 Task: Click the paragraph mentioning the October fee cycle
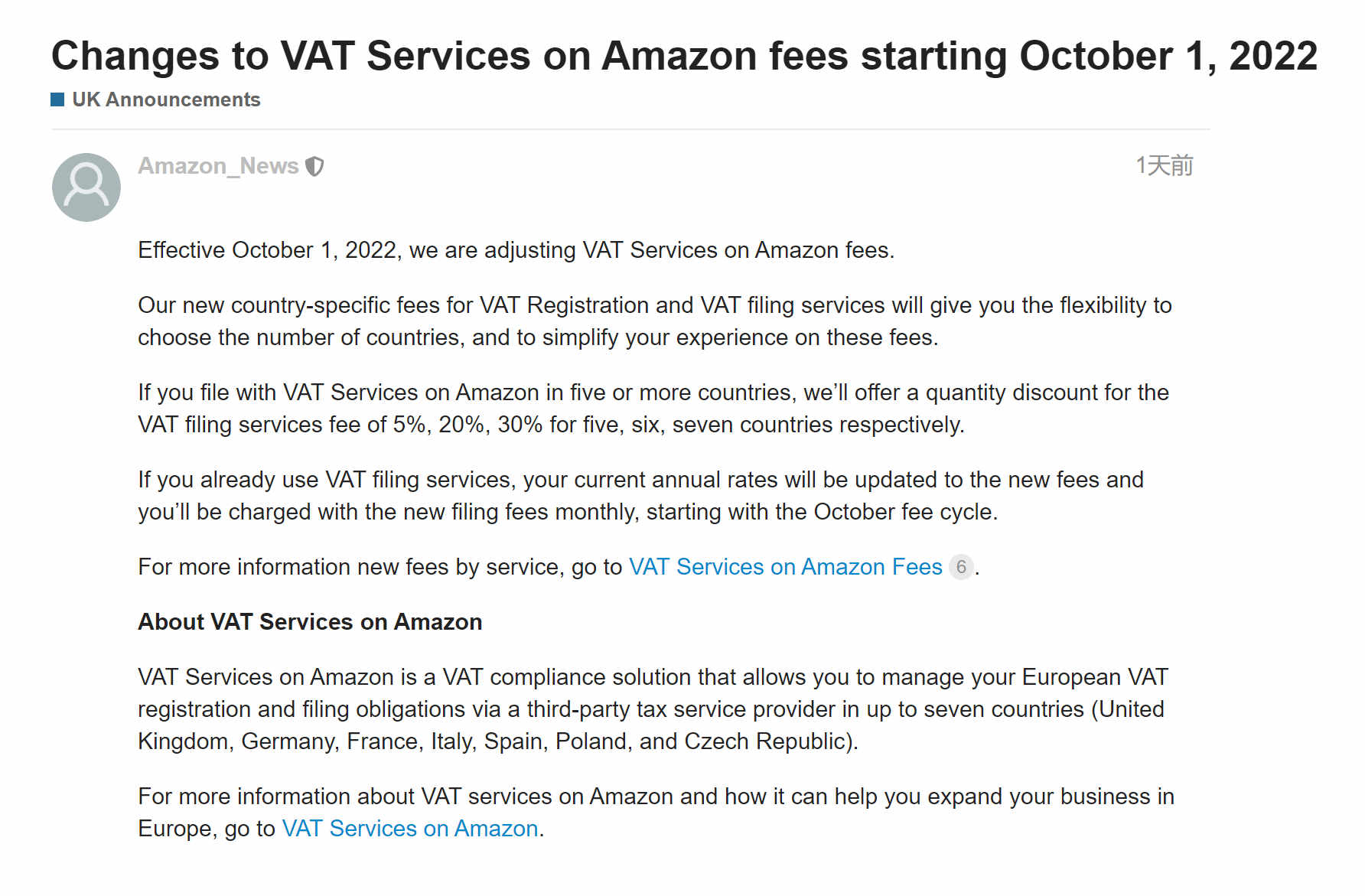[641, 496]
